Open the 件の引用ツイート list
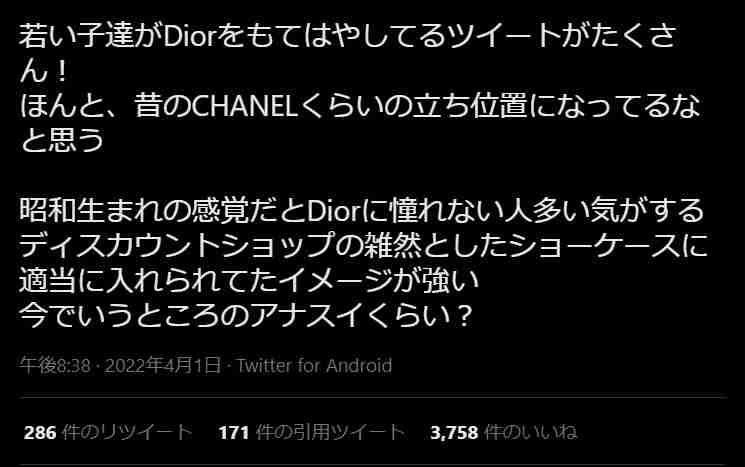The height and width of the screenshot is (467, 745). pyautogui.click(x=330, y=432)
